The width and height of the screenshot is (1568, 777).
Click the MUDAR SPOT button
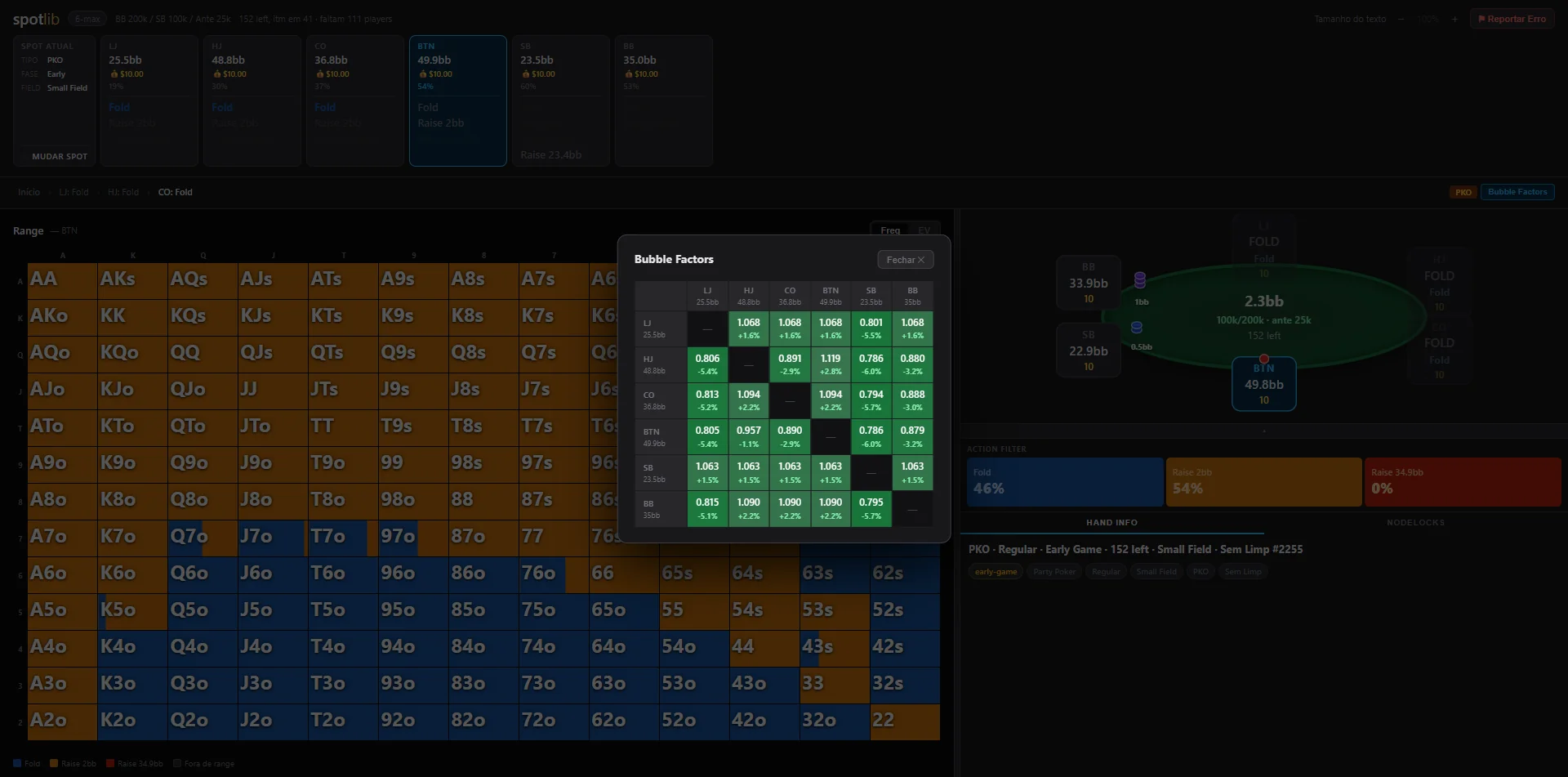coord(60,156)
